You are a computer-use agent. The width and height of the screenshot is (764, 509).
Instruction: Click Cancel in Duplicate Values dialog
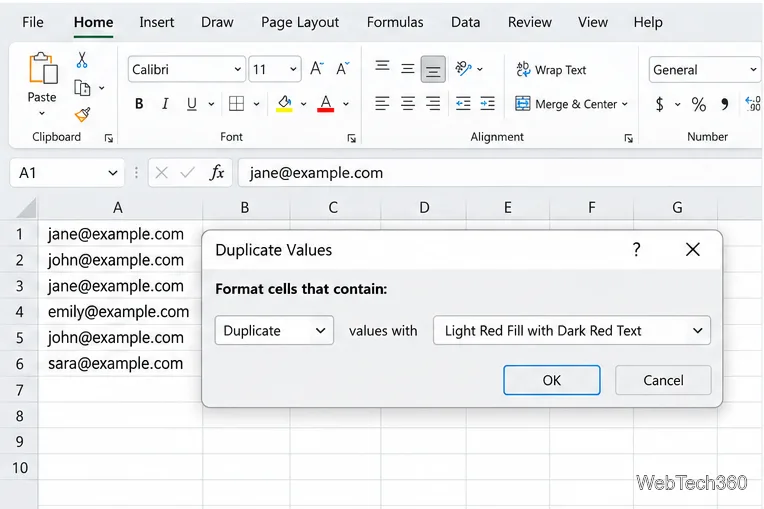tap(663, 380)
